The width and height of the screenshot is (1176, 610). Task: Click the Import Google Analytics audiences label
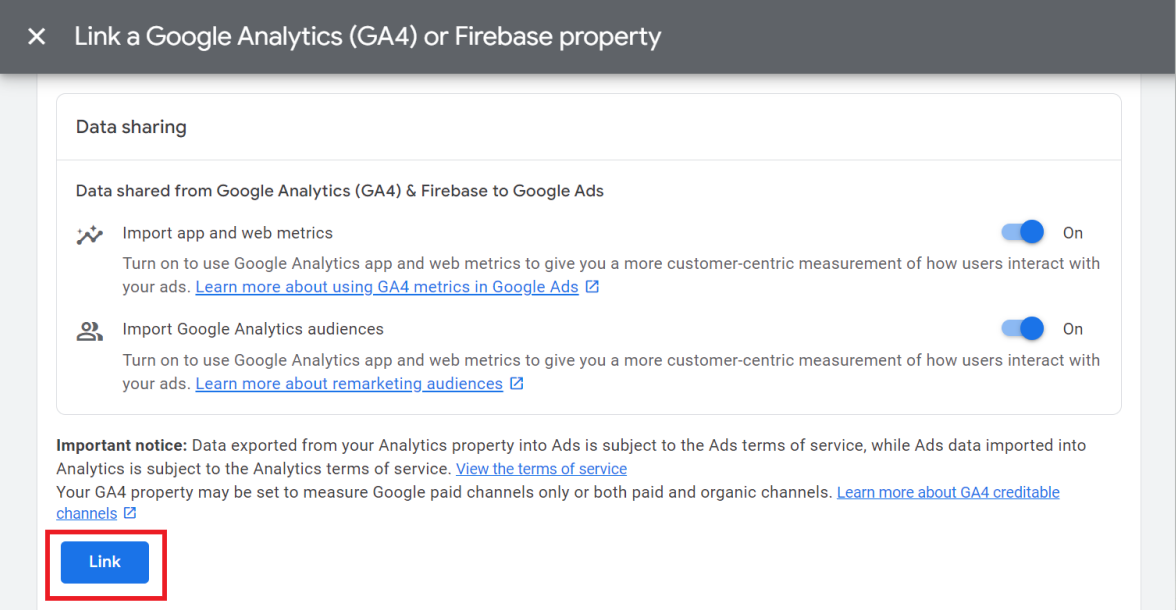253,329
